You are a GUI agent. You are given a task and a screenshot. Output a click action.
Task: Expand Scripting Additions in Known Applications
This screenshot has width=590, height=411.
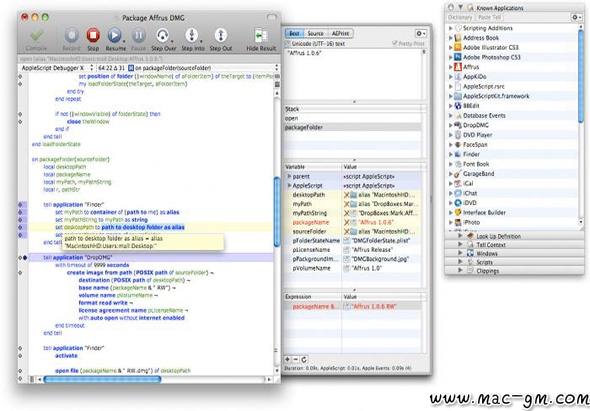(x=450, y=28)
